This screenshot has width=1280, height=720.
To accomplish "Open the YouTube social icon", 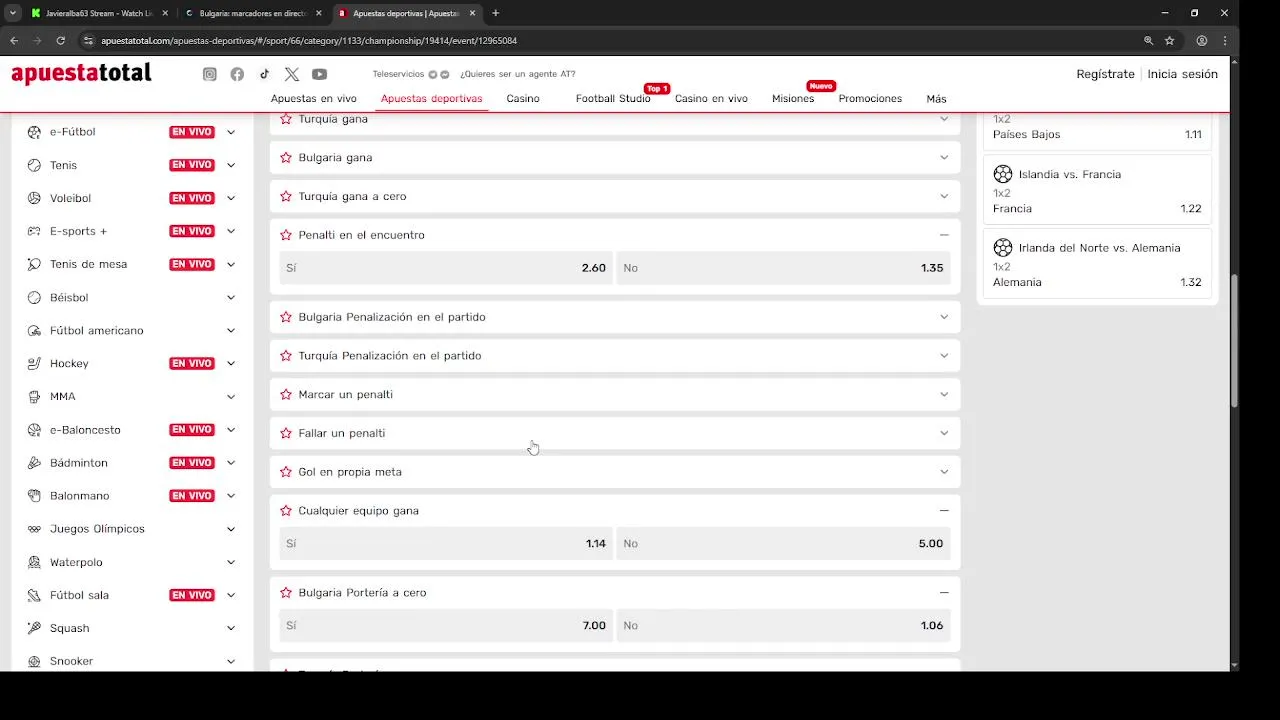I will coord(319,74).
